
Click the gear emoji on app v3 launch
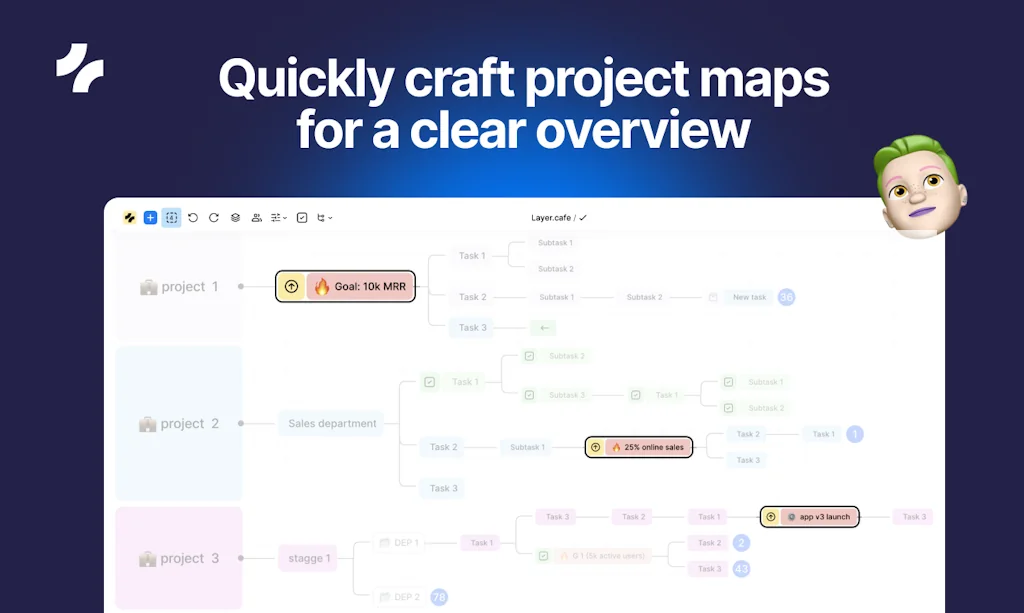791,516
